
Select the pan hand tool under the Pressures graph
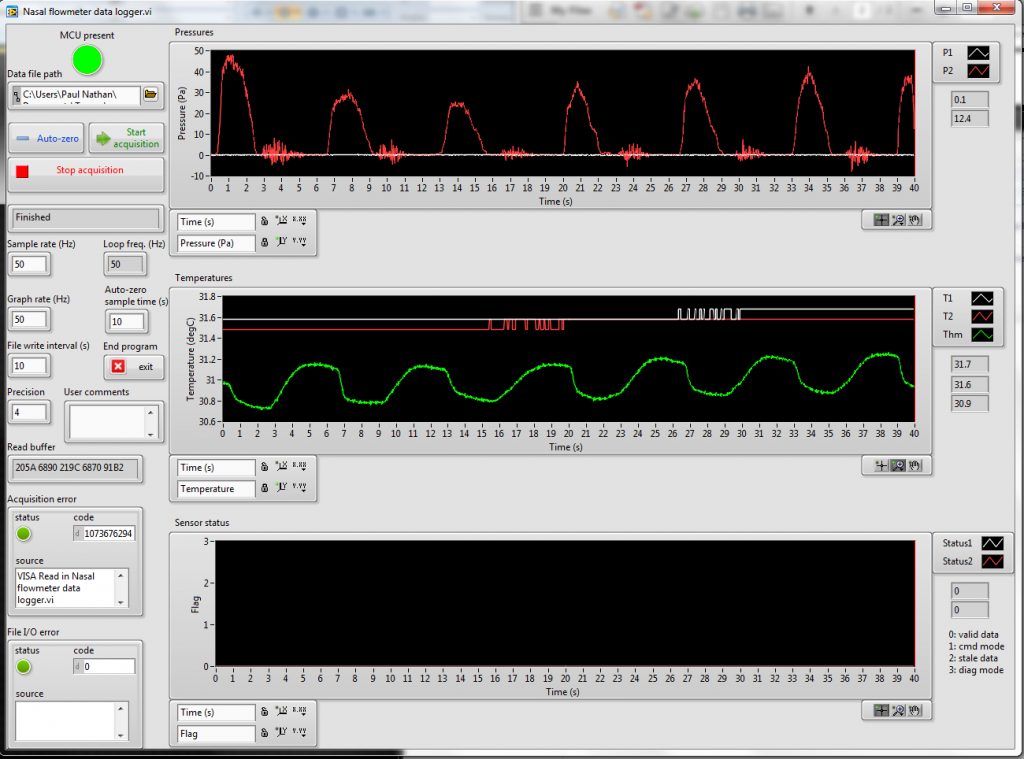tap(915, 220)
